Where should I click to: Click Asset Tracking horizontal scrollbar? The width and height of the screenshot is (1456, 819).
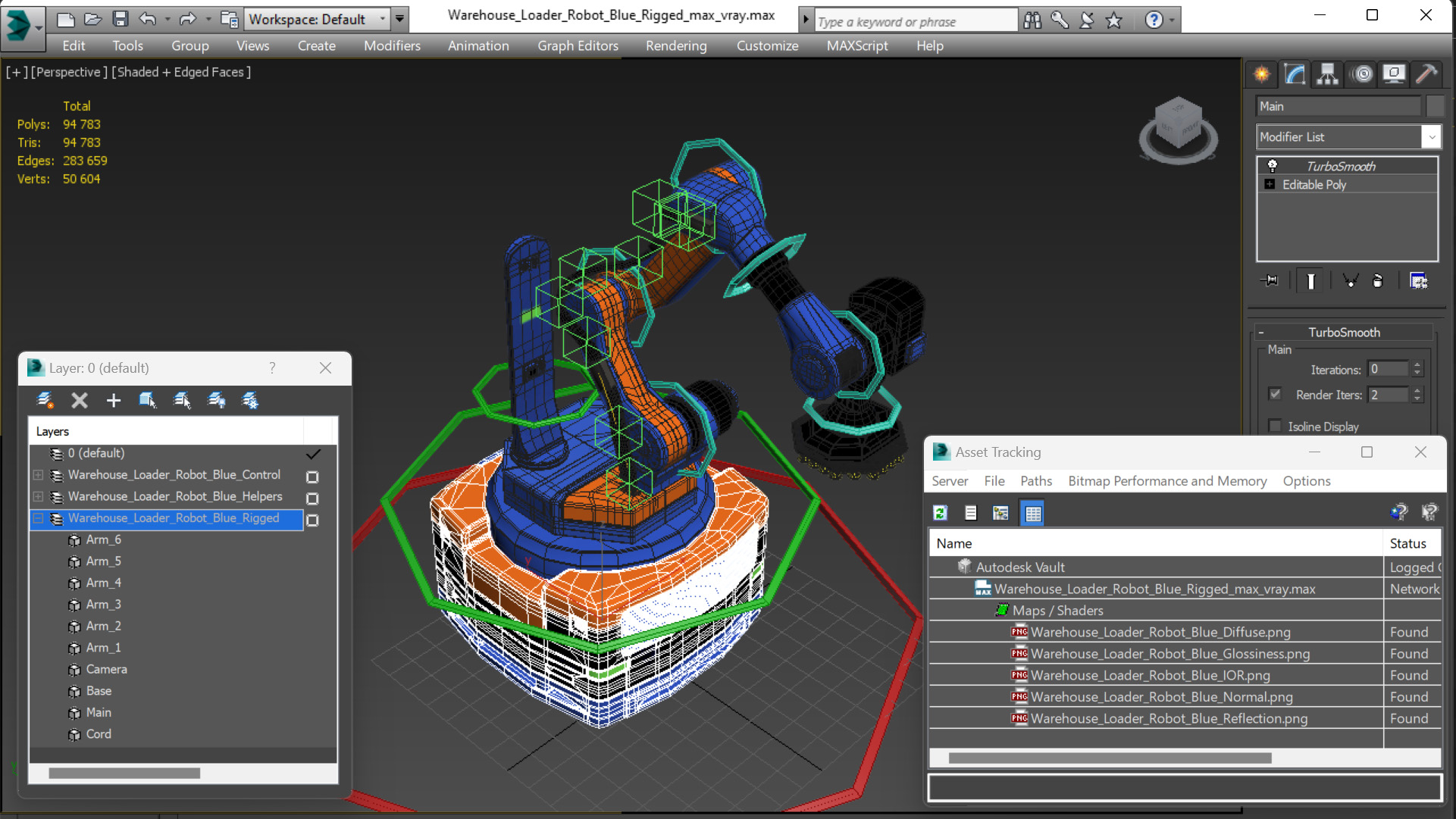tap(1110, 758)
